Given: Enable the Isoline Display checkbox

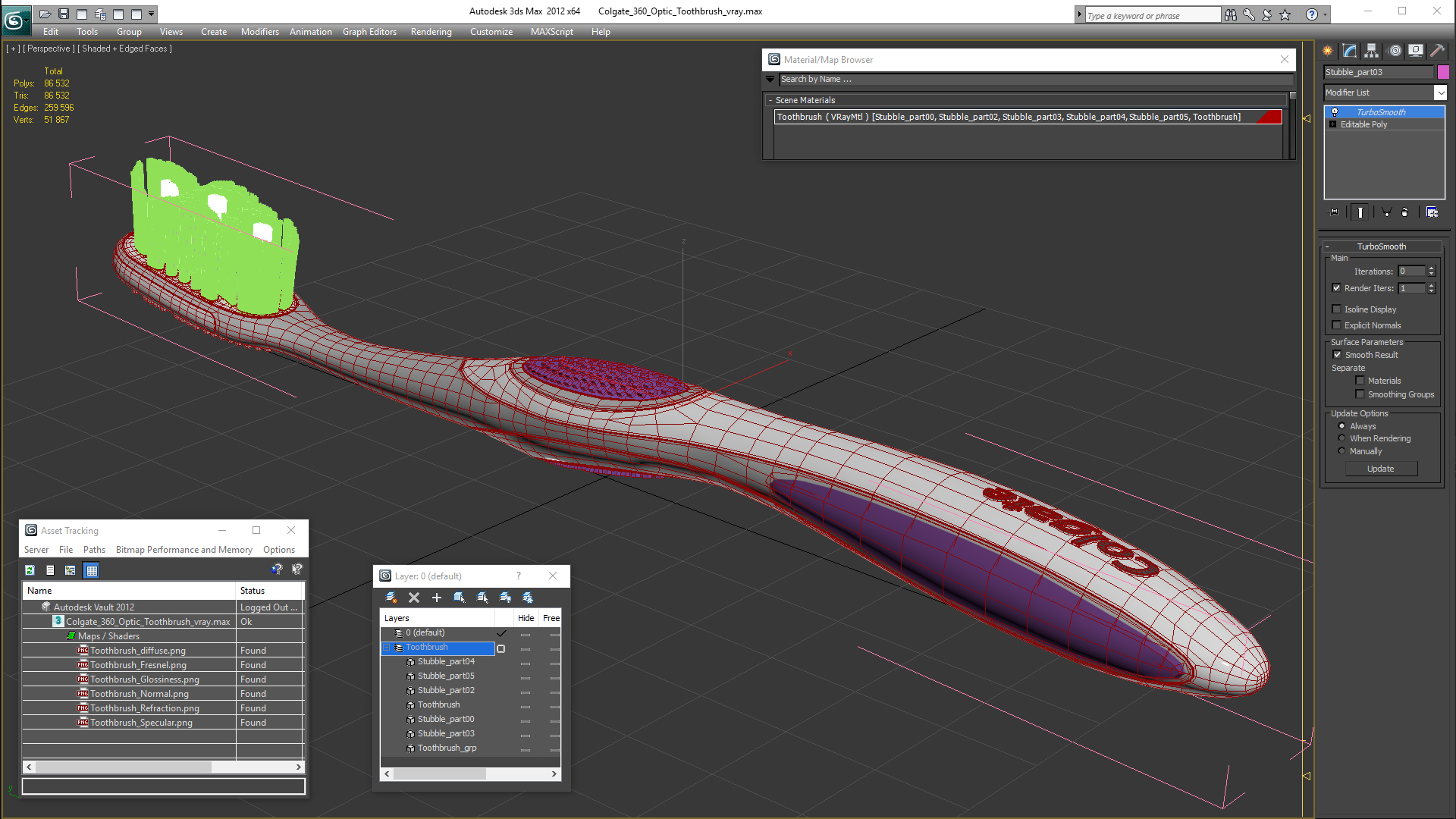Looking at the screenshot, I should coord(1337,309).
